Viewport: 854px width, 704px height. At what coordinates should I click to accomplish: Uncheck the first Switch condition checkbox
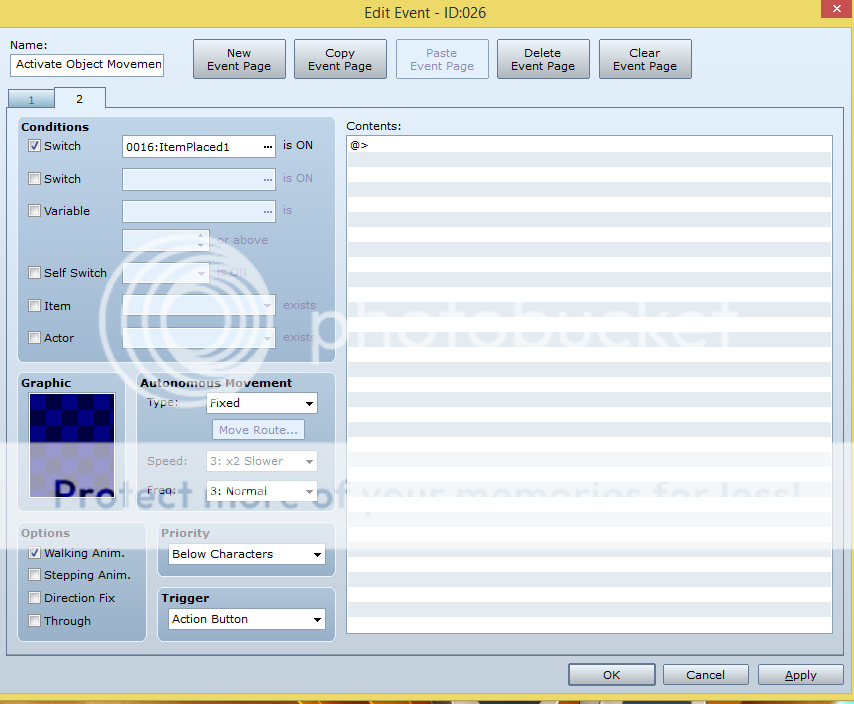coord(35,146)
